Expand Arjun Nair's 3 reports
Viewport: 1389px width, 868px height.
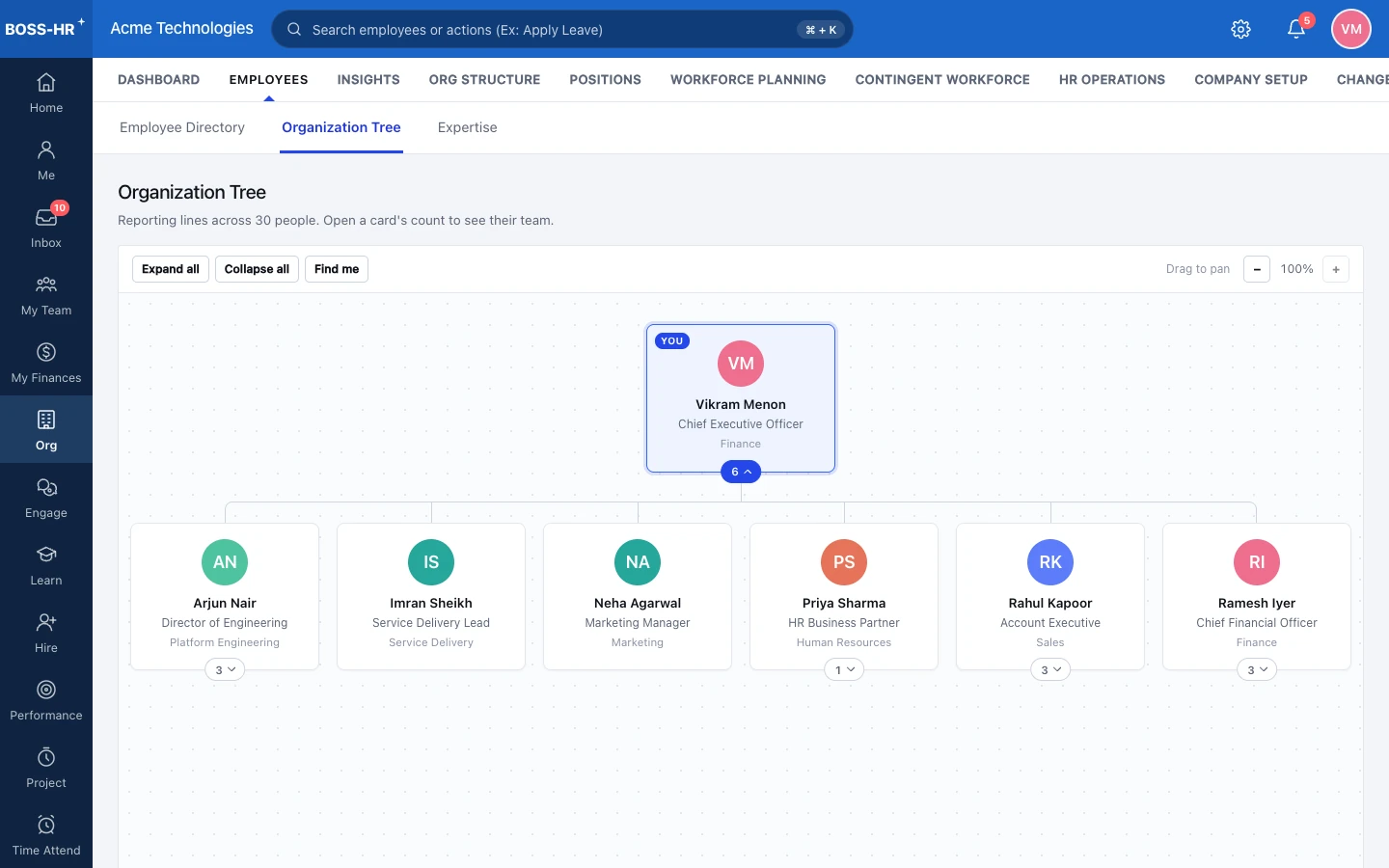(x=225, y=669)
